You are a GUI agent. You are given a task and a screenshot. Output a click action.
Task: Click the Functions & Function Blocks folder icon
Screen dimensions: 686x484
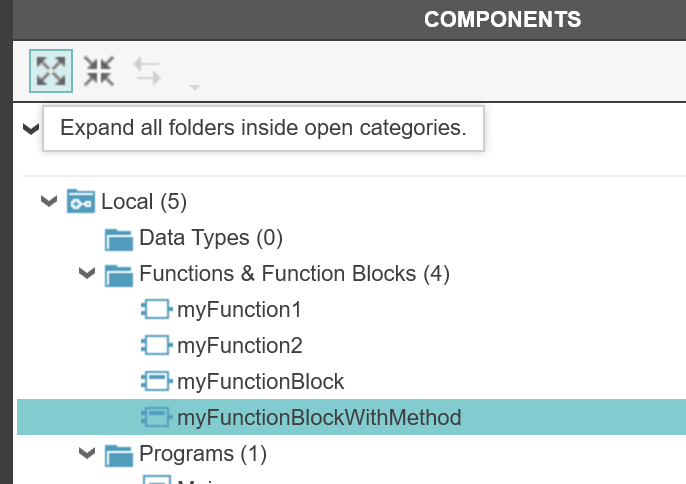tap(119, 275)
